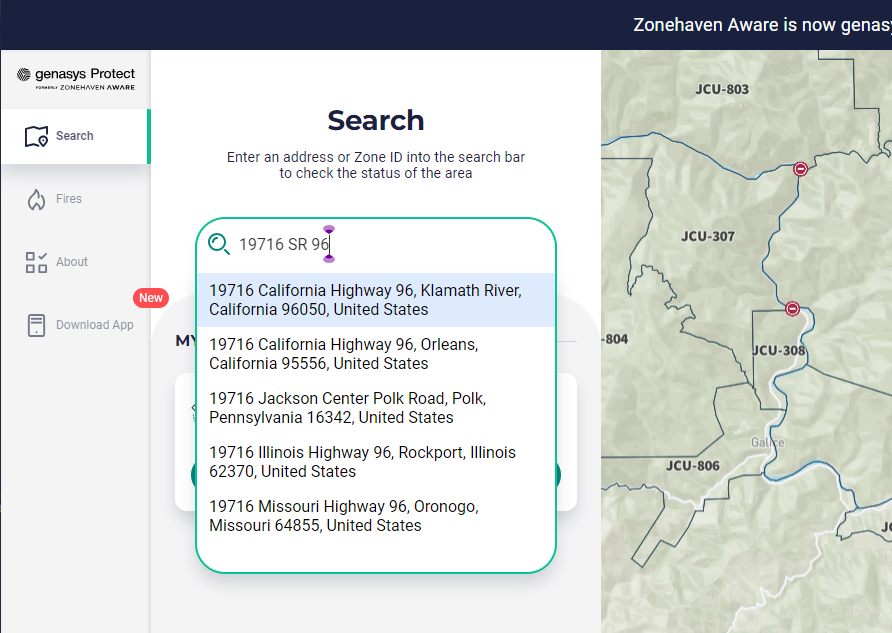This screenshot has width=892, height=633.
Task: Choose Illinois Highway 96, Rockport suggestion
Action: 375,462
